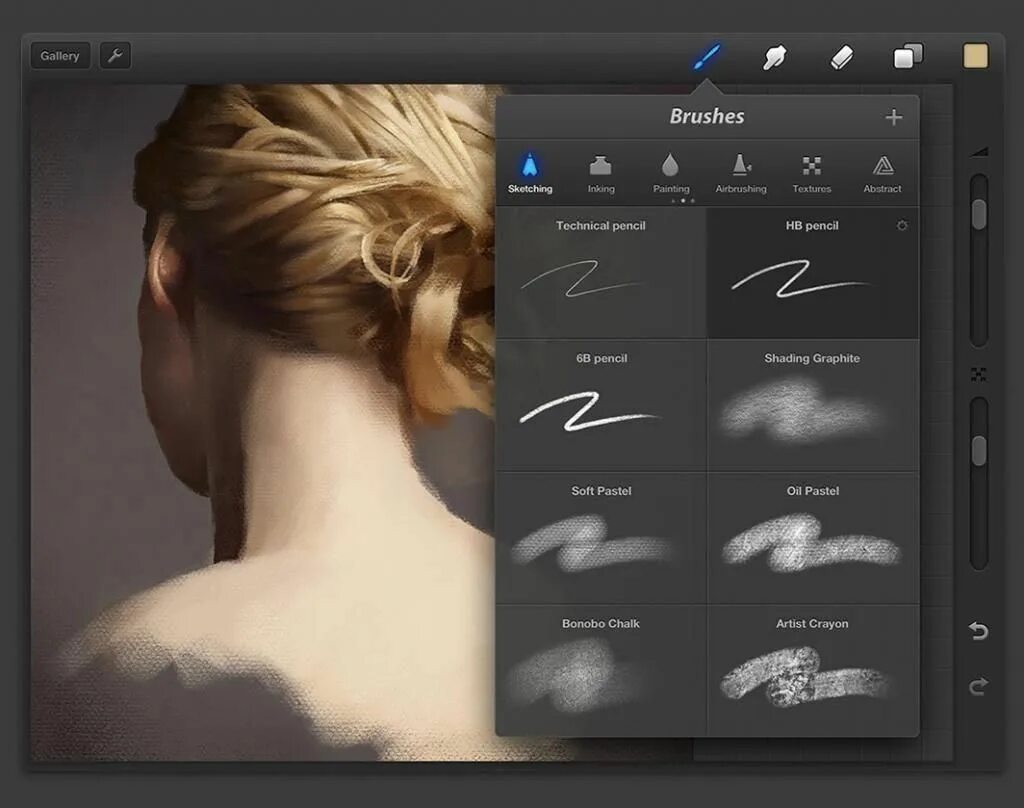
Task: Open the Abstract brush category
Action: pos(882,174)
